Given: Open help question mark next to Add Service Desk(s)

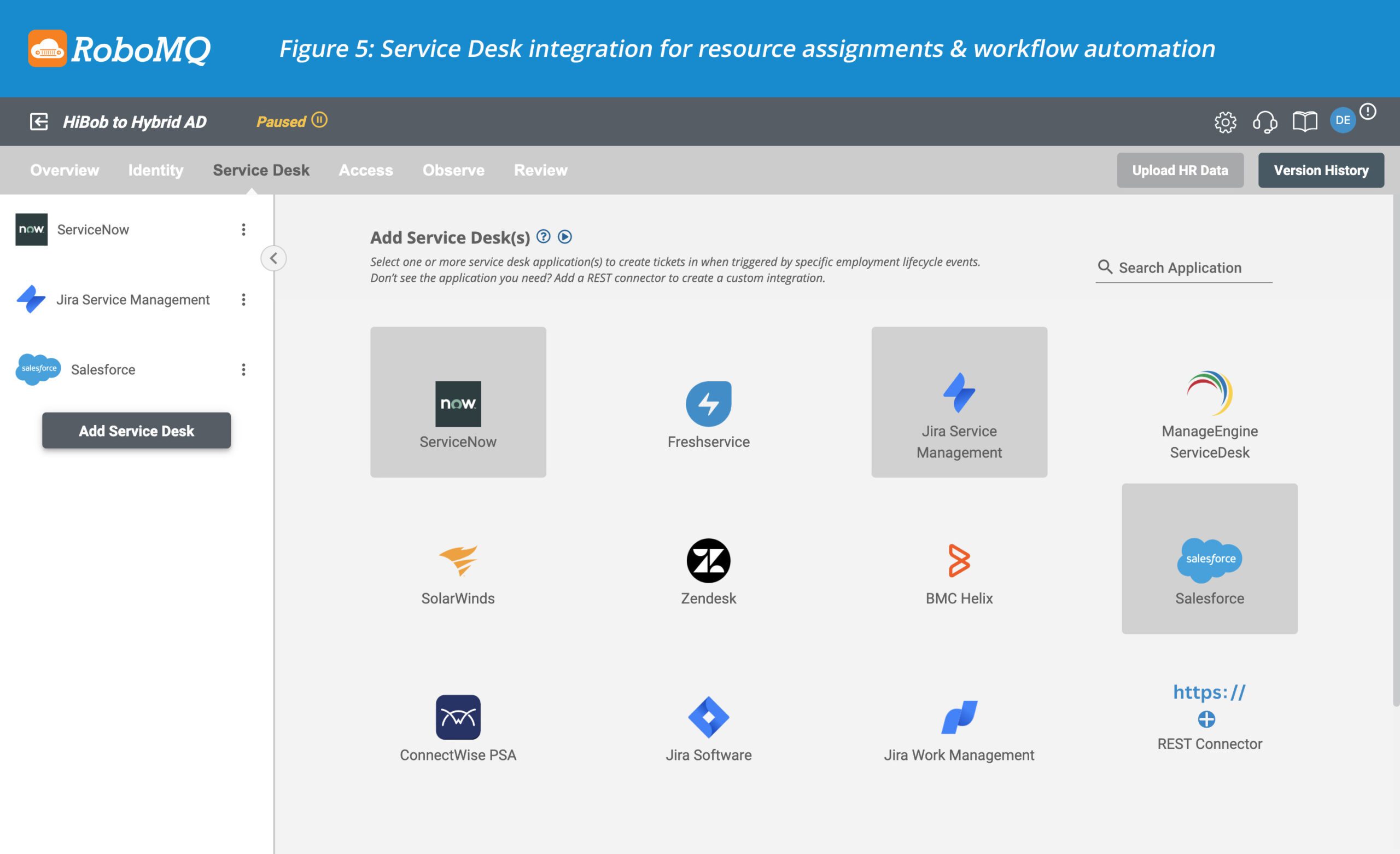Looking at the screenshot, I should 543,236.
